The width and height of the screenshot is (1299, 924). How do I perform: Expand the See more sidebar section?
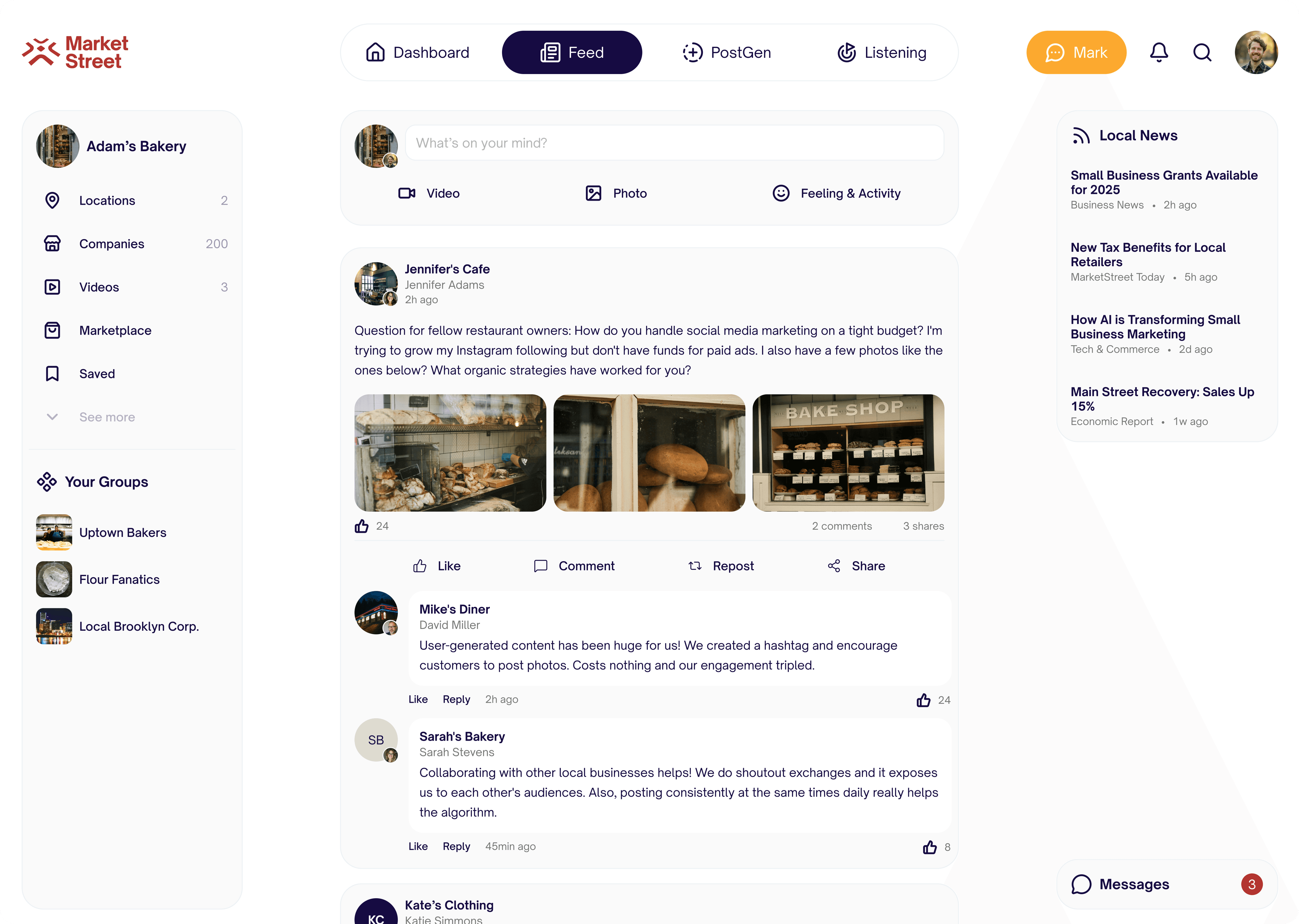click(x=106, y=416)
